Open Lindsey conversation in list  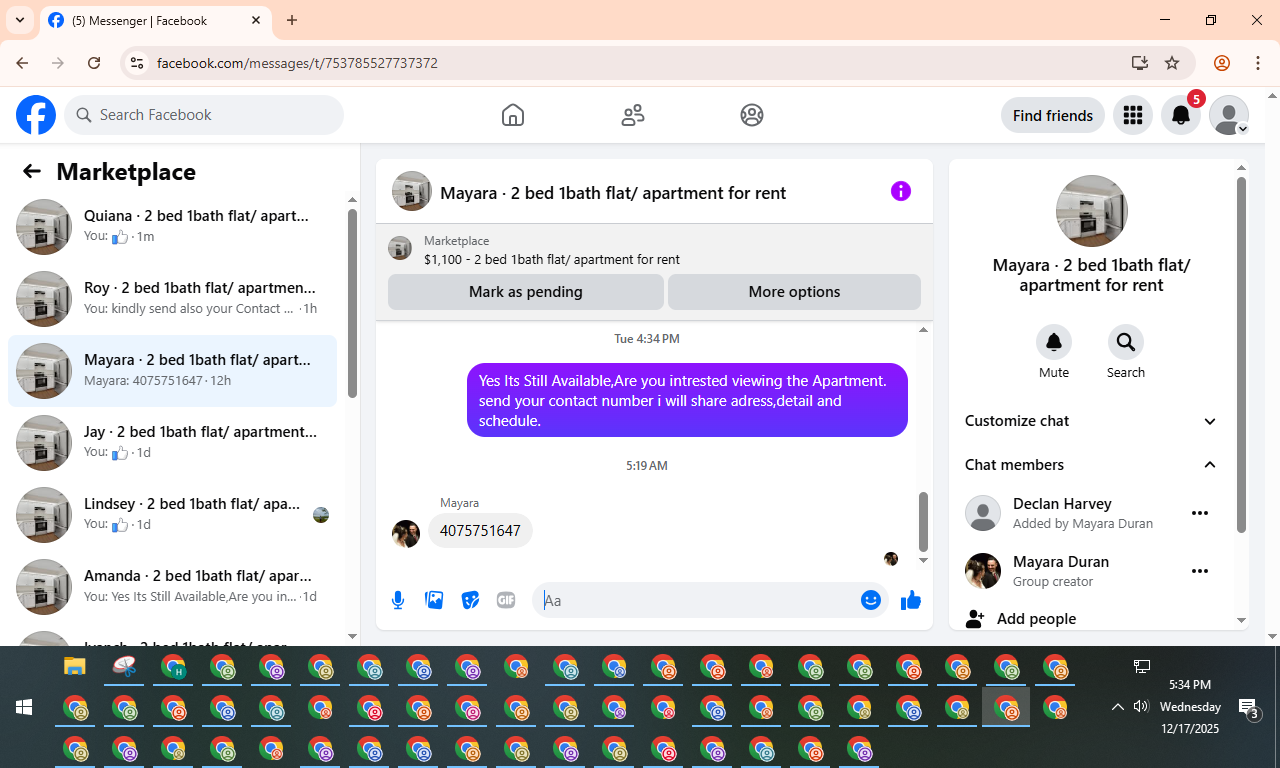tap(172, 515)
